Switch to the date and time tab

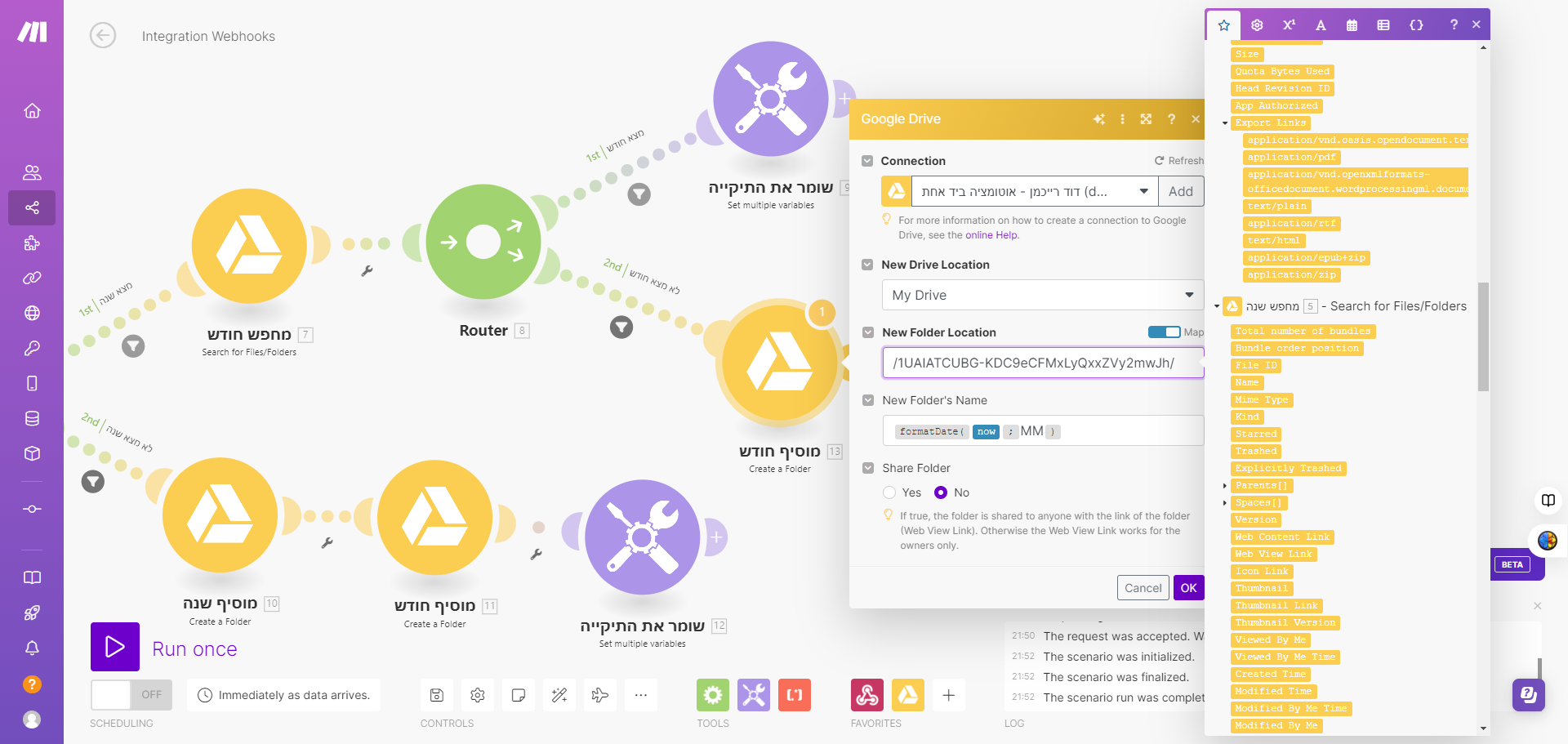click(x=1352, y=25)
